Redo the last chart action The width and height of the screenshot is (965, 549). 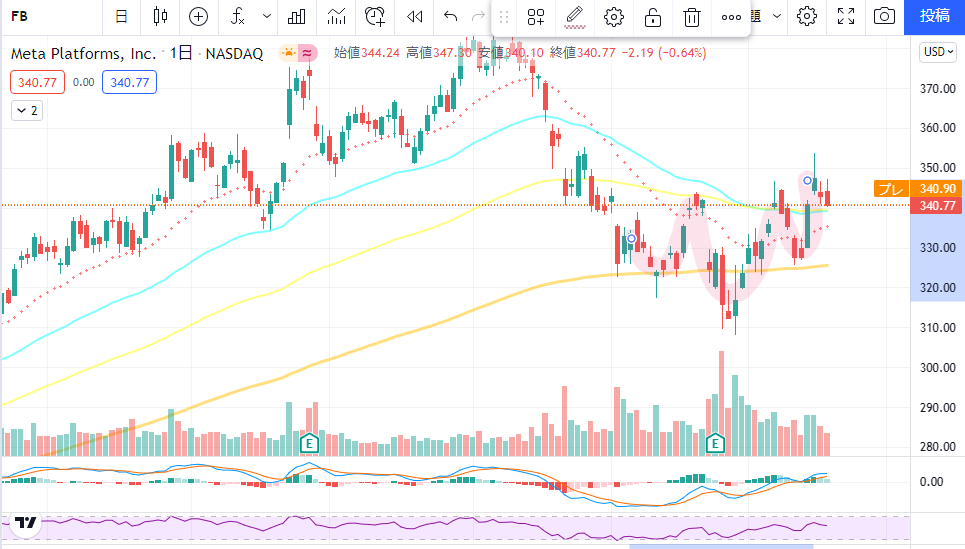[x=478, y=17]
